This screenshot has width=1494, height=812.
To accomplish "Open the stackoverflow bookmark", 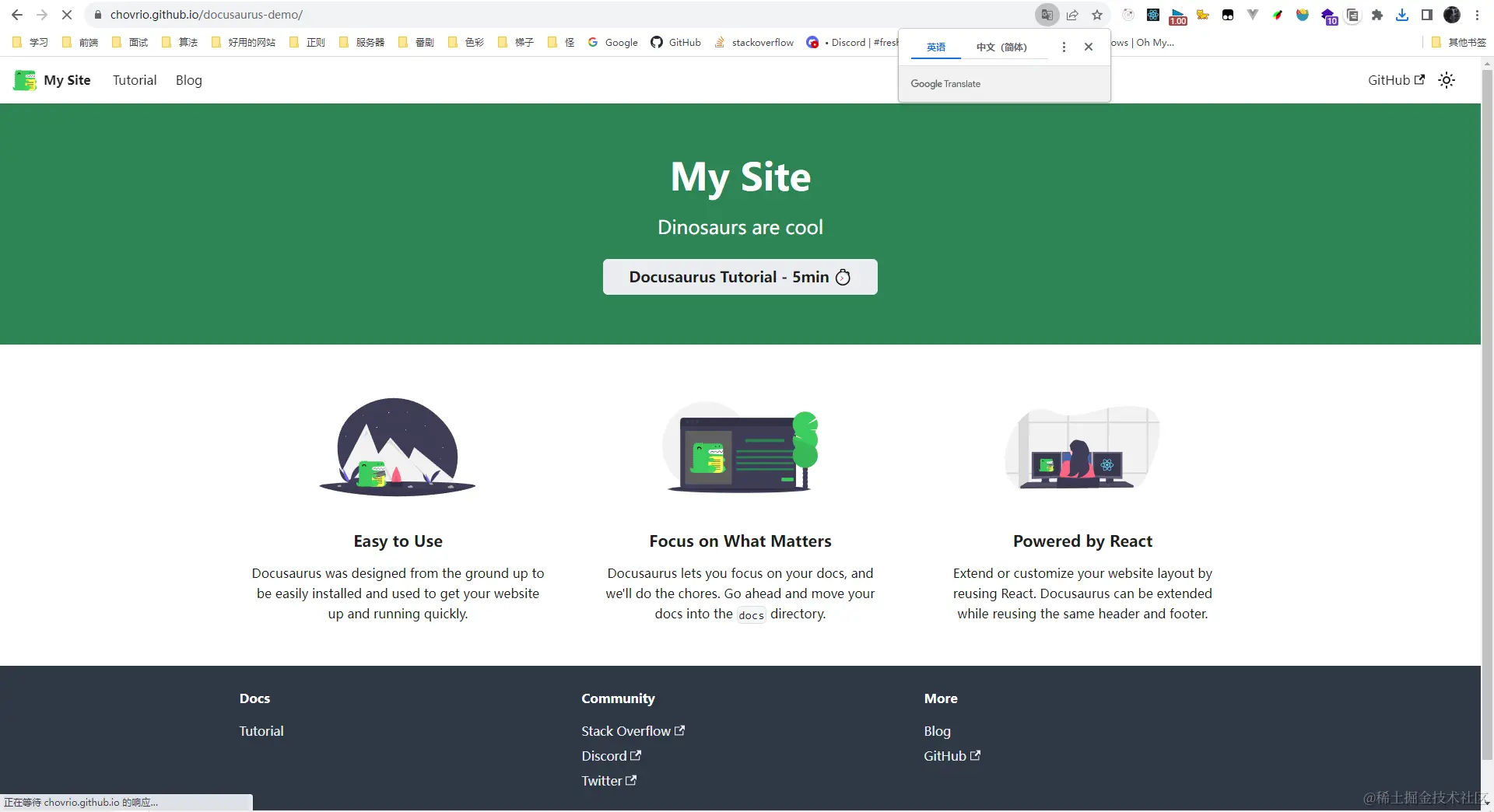I will click(x=754, y=42).
